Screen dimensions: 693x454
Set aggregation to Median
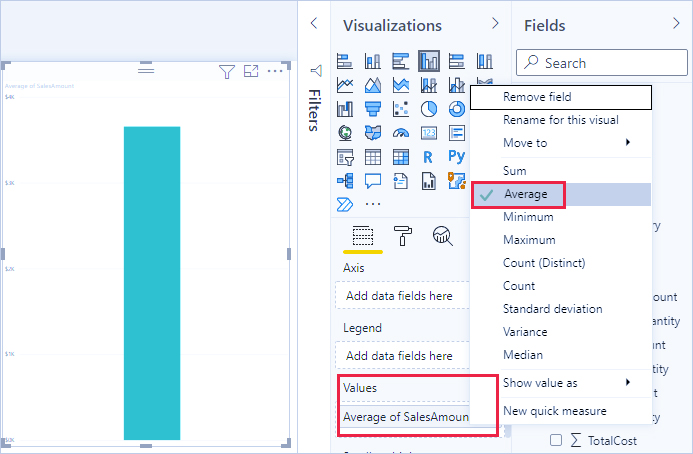[561, 355]
